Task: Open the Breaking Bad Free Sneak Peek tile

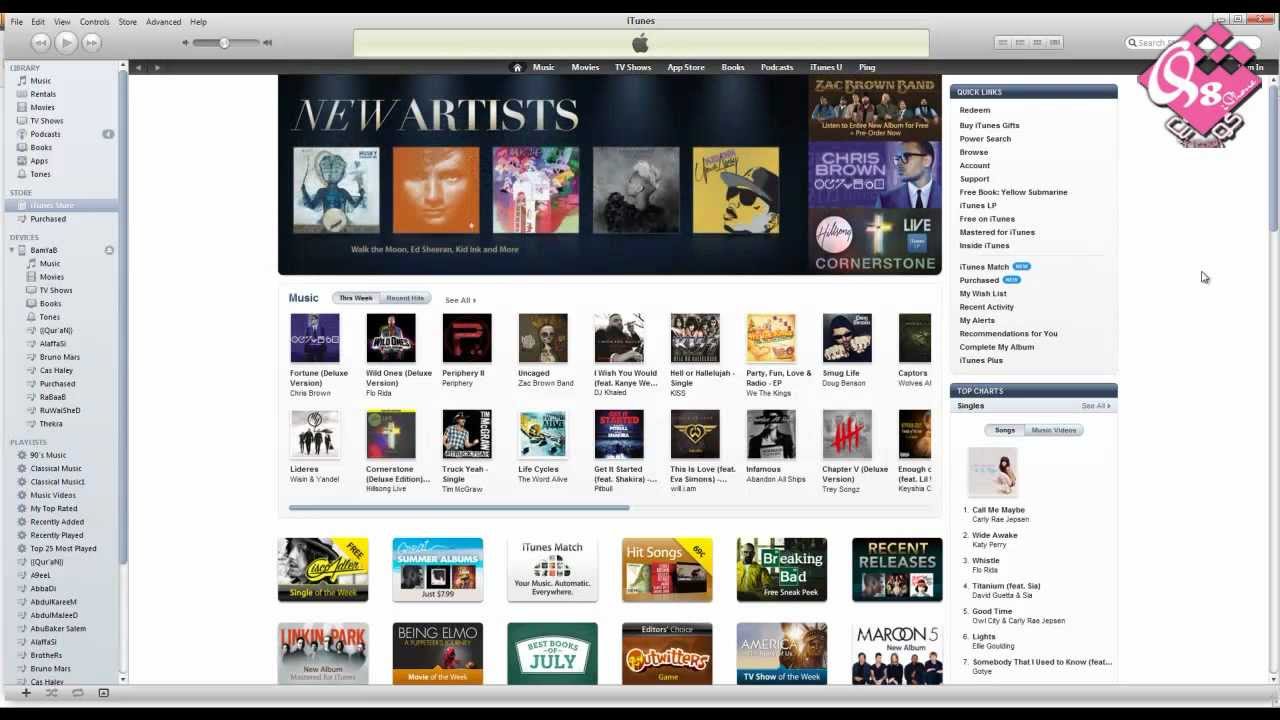Action: pos(782,570)
